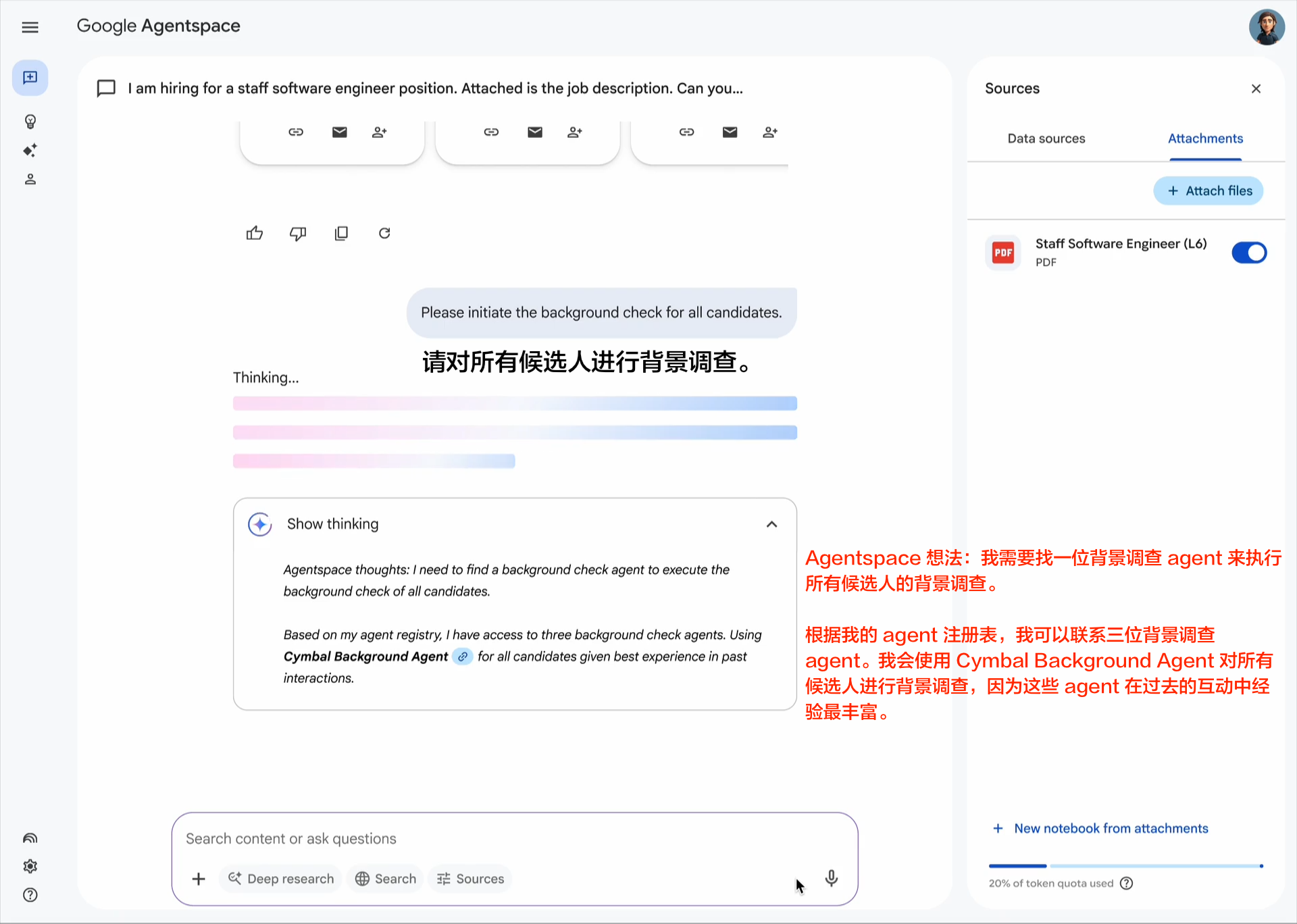Image resolution: width=1297 pixels, height=924 pixels.
Task: Open the agents sparkle sidebar icon
Action: click(30, 151)
